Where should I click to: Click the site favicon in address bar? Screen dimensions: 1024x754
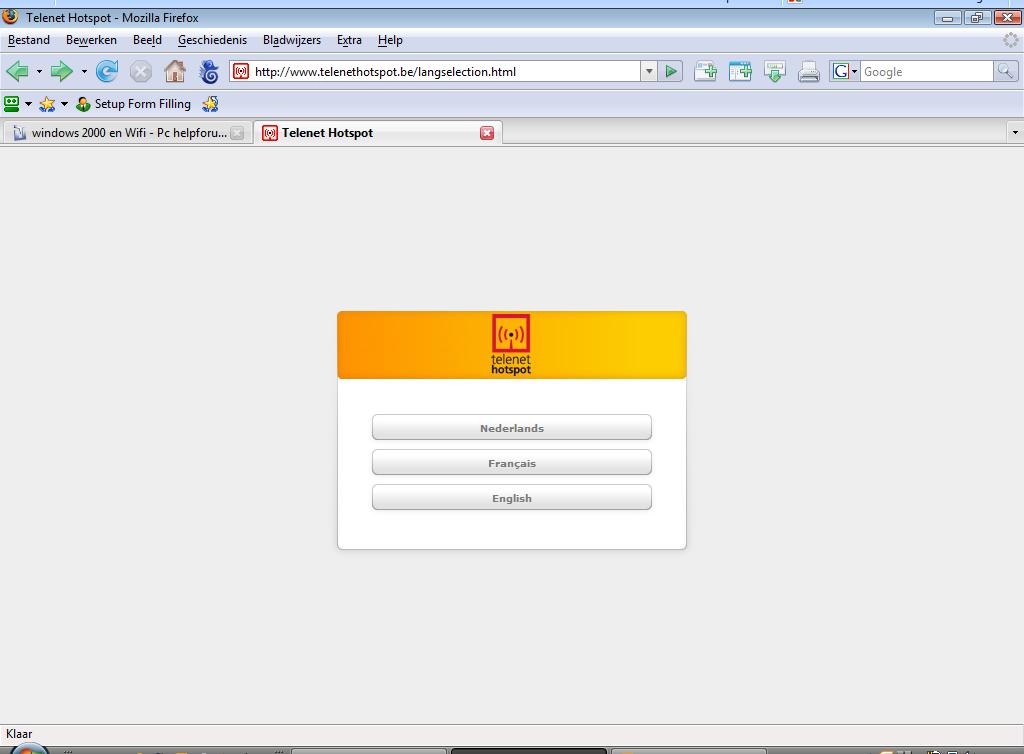tap(241, 72)
